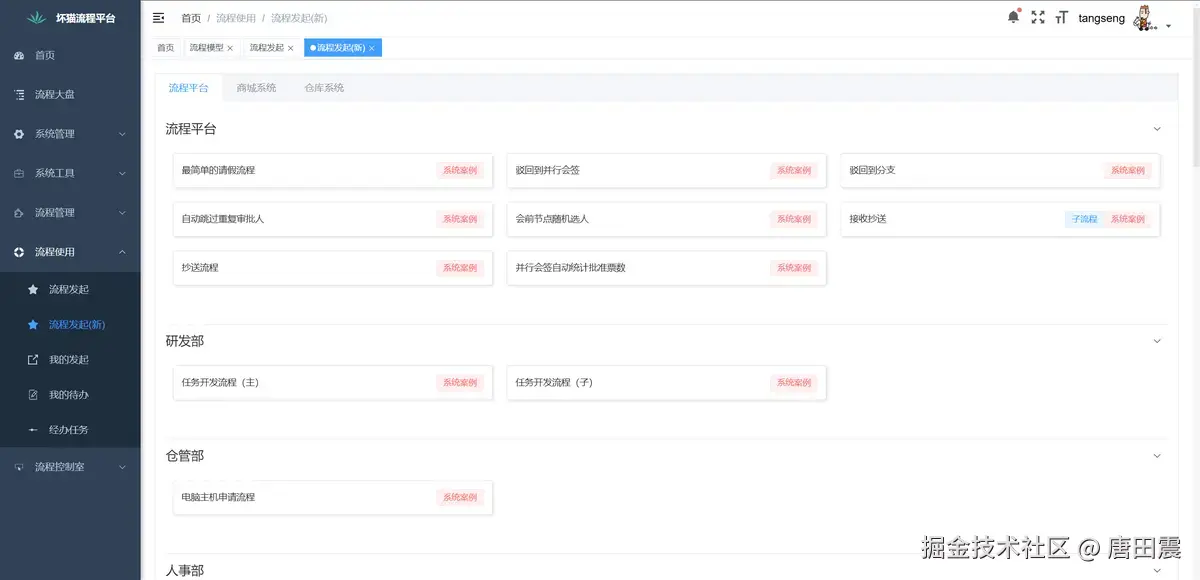Start the 驳回到分支 card
Image resolution: width=1200 pixels, height=580 pixels.
(1000, 170)
